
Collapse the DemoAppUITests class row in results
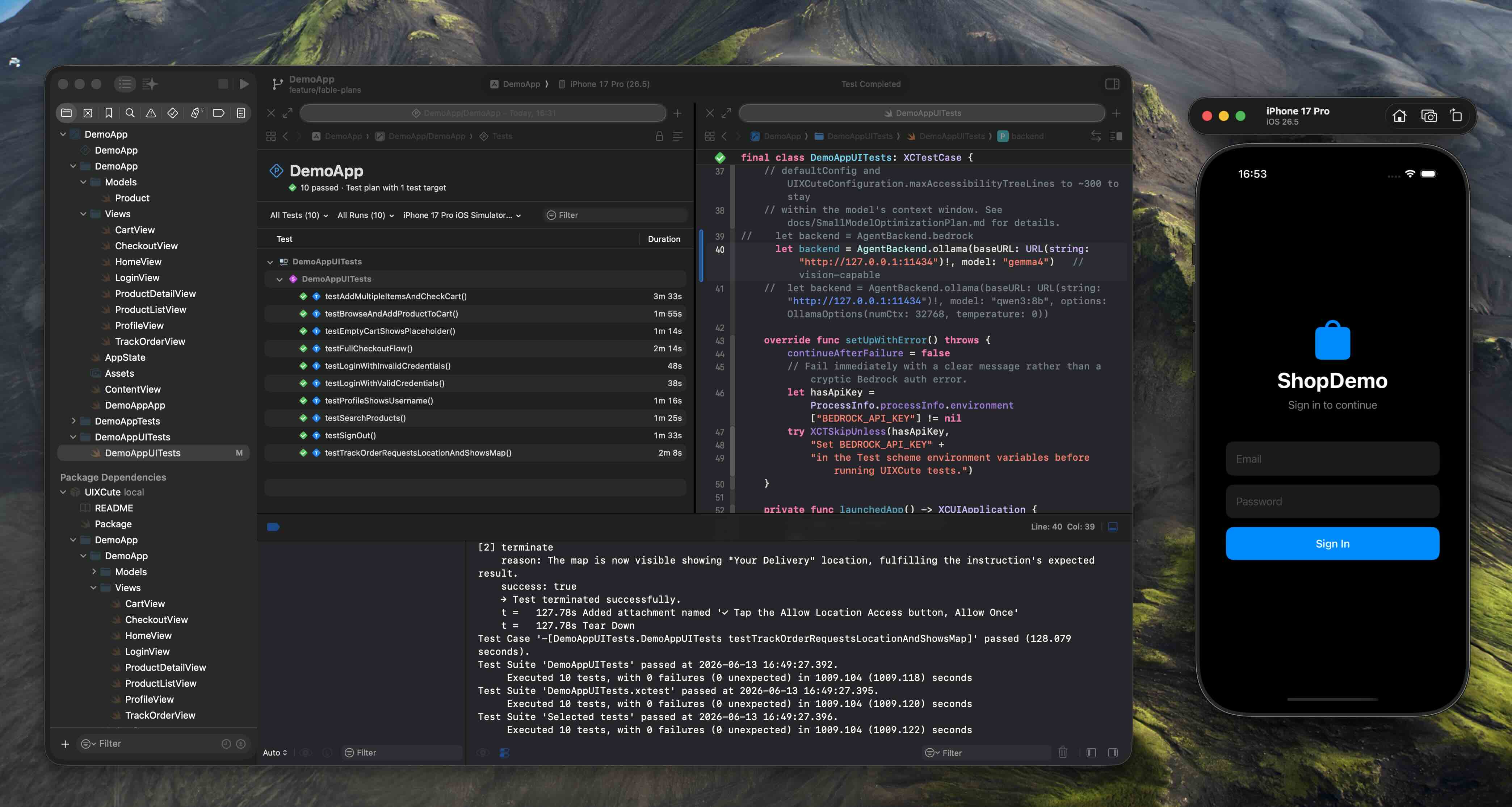tap(280, 280)
